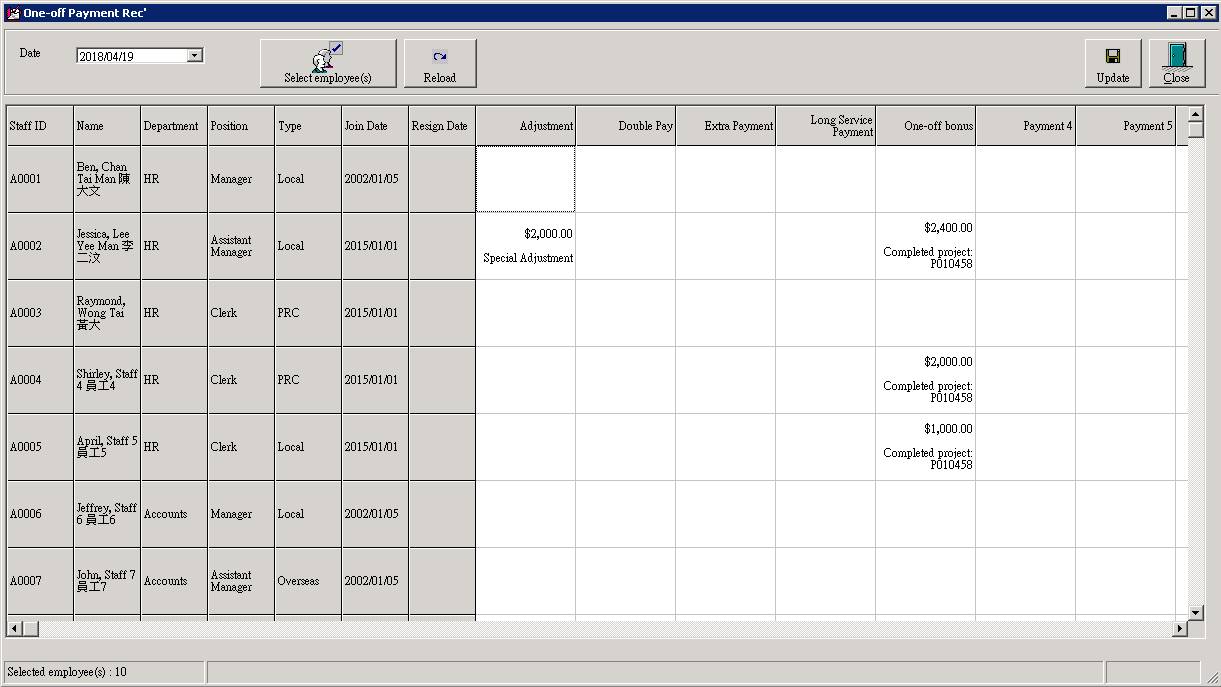Click status bar Selected employee(s) : 10
Viewport: 1221px width, 687px height.
tap(104, 672)
